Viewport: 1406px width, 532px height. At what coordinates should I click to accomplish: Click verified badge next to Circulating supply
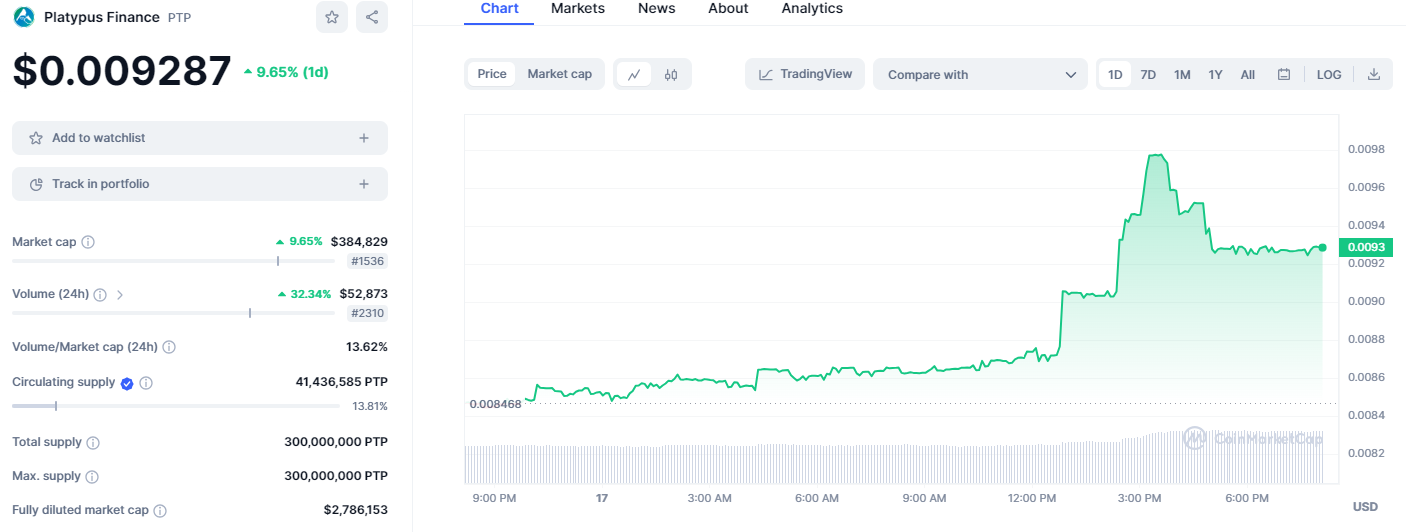127,383
